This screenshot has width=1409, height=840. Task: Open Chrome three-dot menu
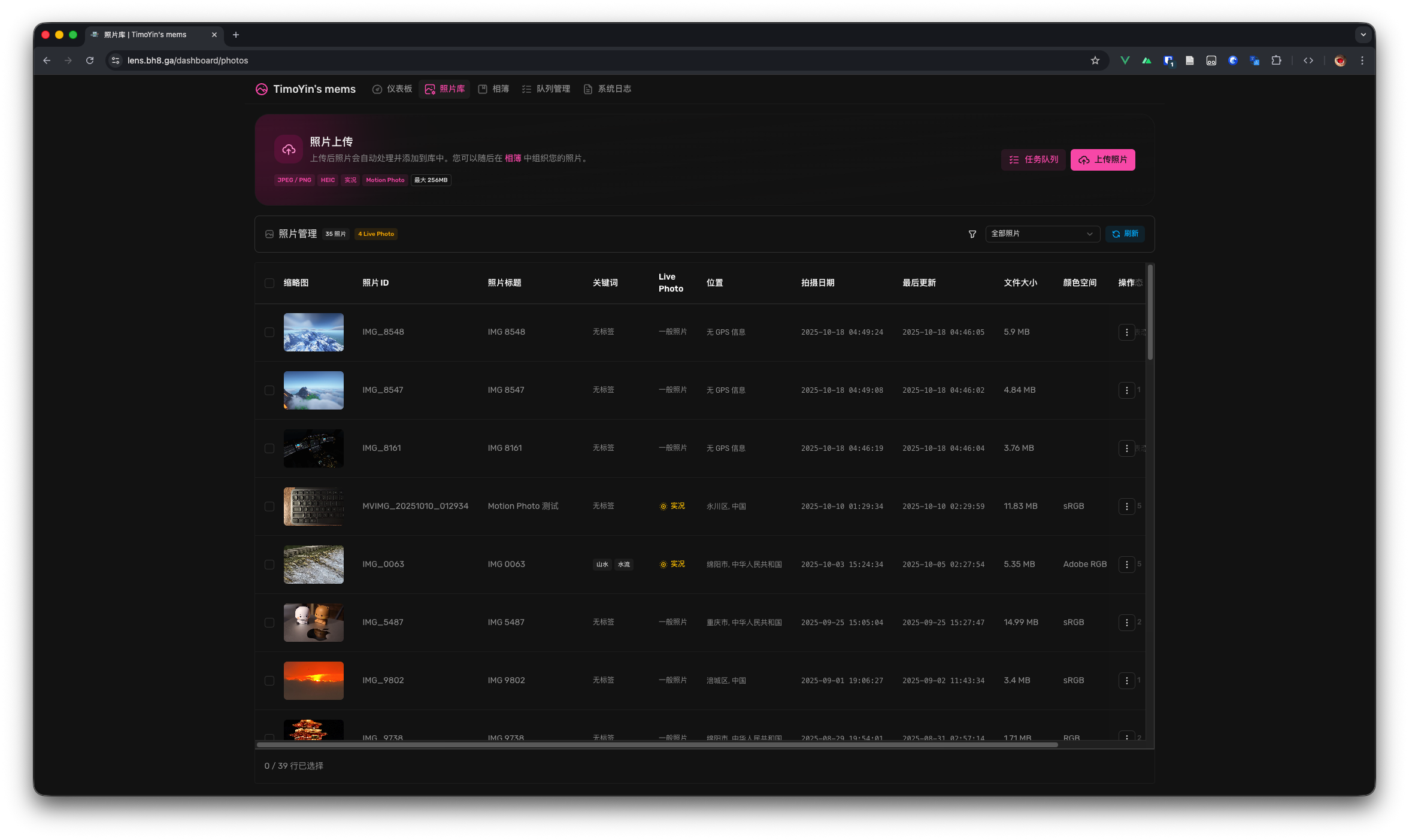coord(1362,60)
